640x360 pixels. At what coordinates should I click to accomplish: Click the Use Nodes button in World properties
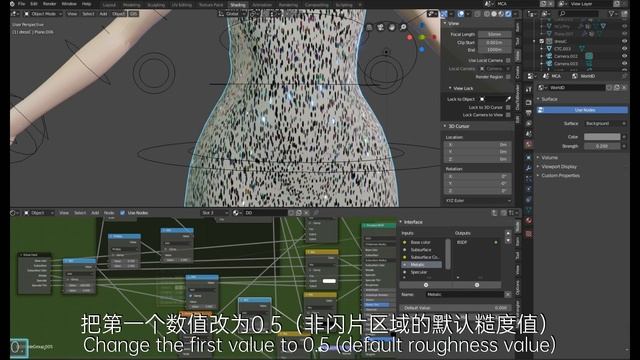coord(583,110)
